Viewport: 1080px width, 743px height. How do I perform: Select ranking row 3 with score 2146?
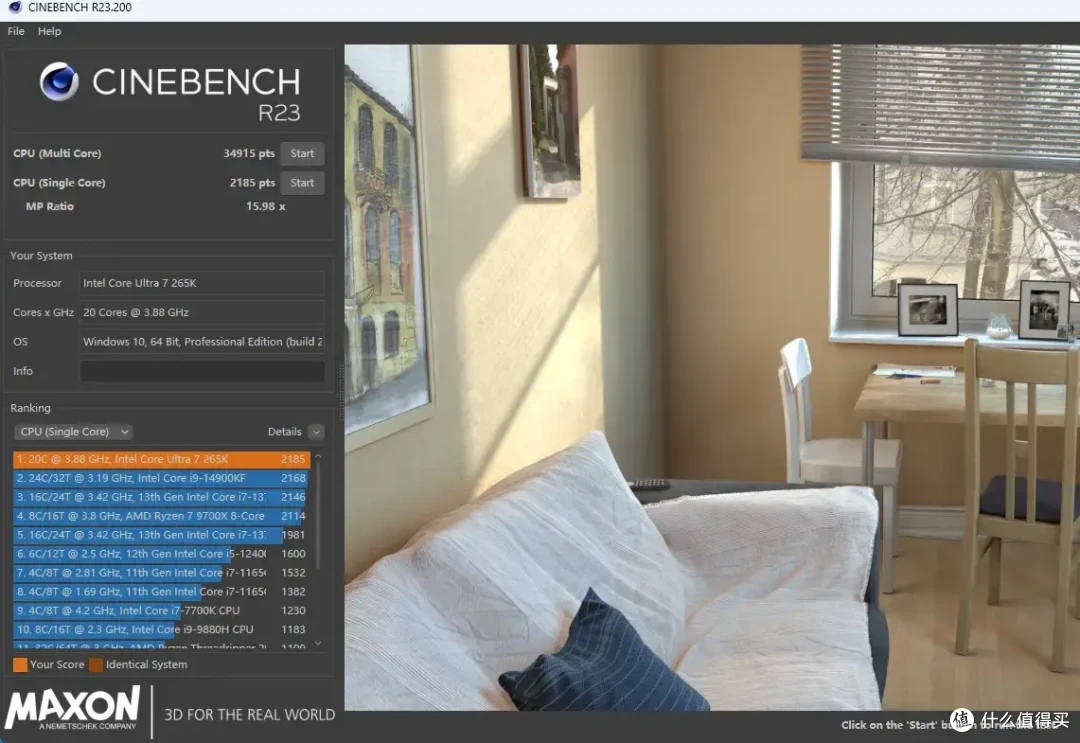162,497
